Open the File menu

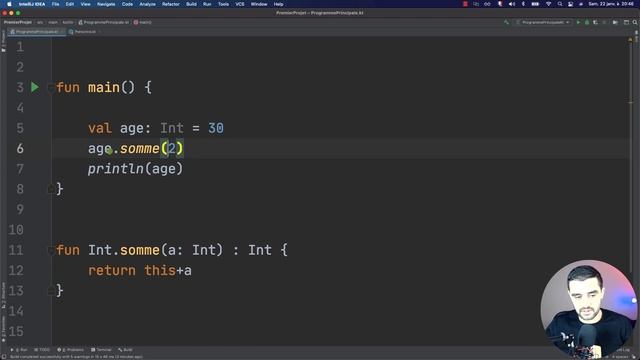point(56,4)
